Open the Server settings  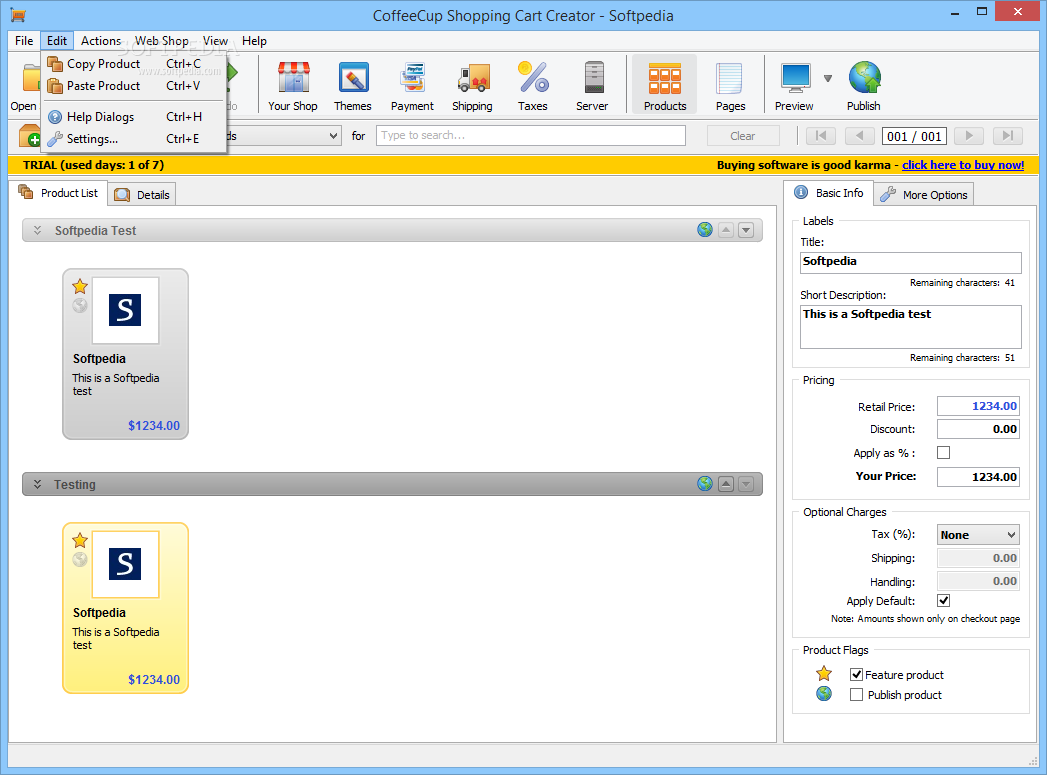tap(592, 85)
